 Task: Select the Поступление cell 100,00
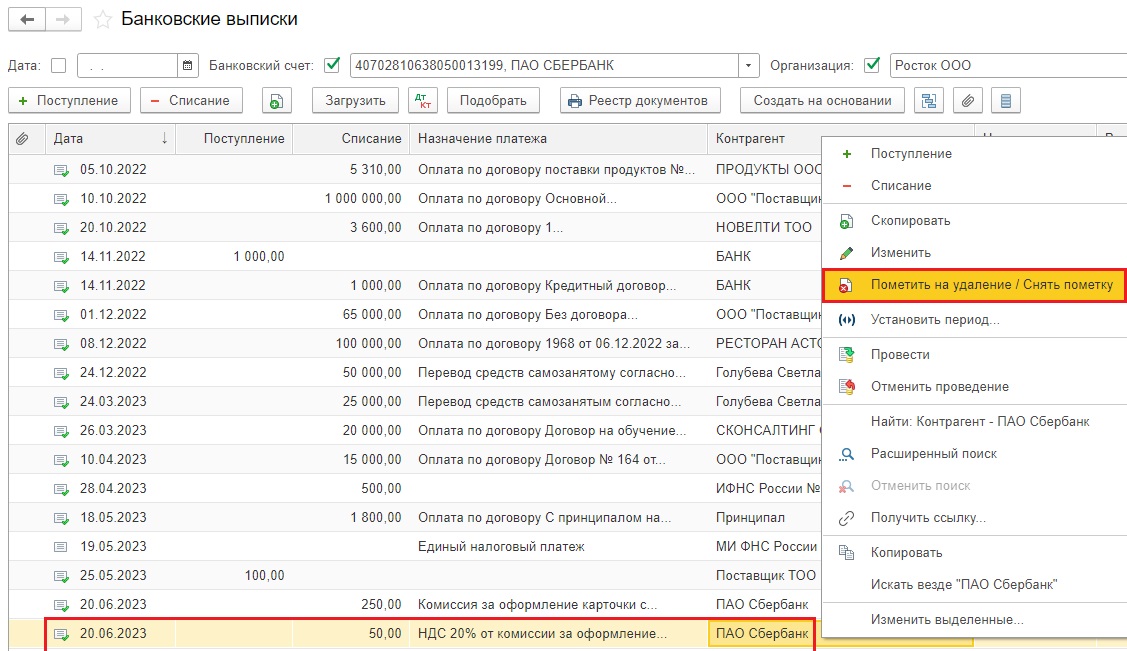(234, 576)
